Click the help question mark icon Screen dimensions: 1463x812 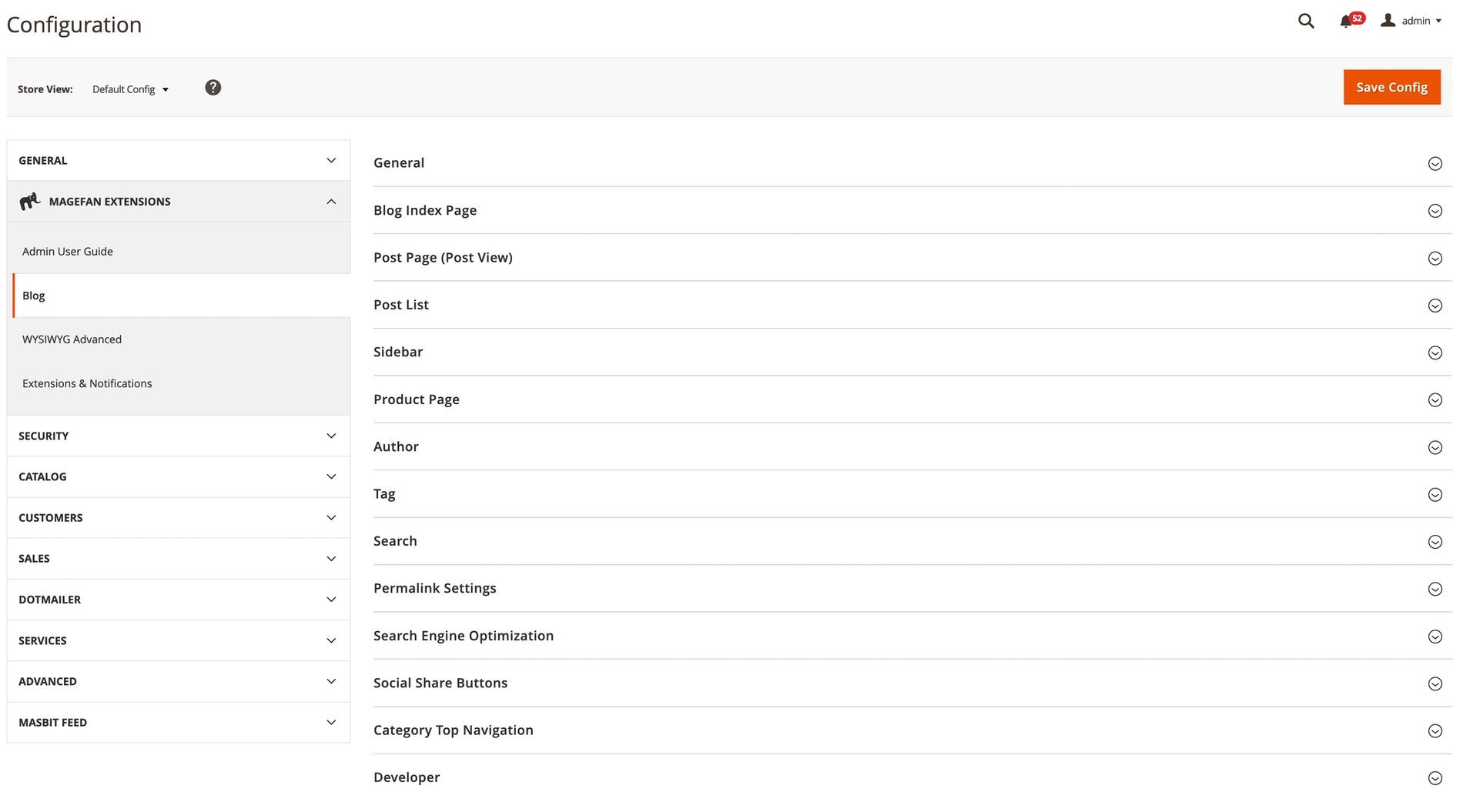click(213, 88)
